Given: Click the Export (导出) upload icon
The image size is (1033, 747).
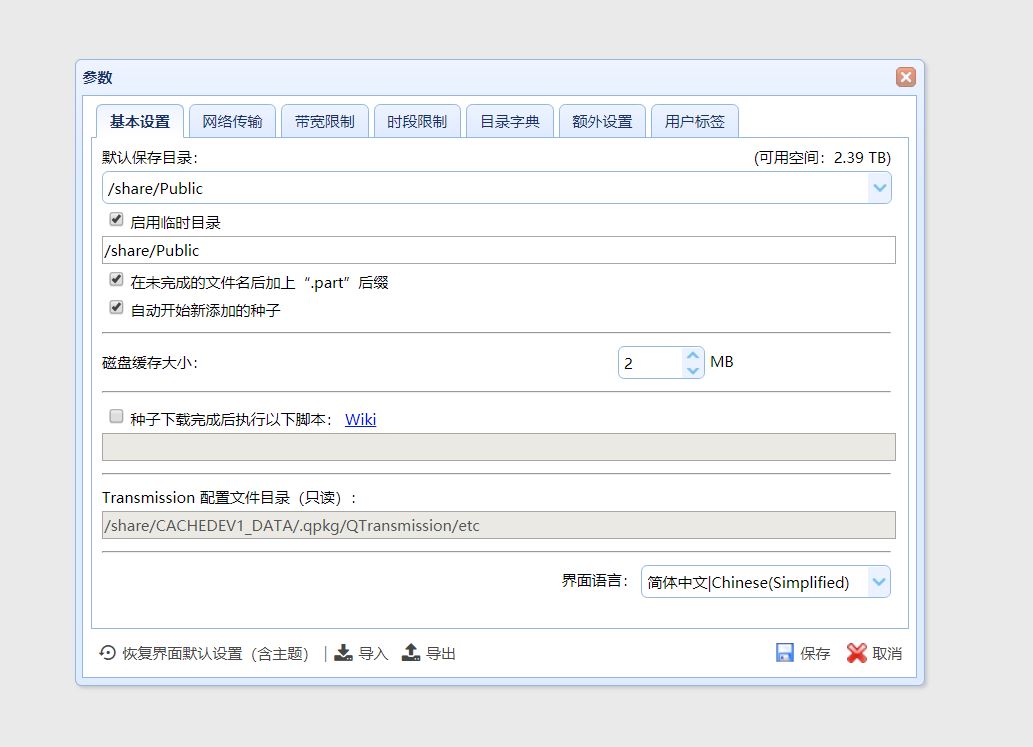Looking at the screenshot, I should [x=410, y=652].
